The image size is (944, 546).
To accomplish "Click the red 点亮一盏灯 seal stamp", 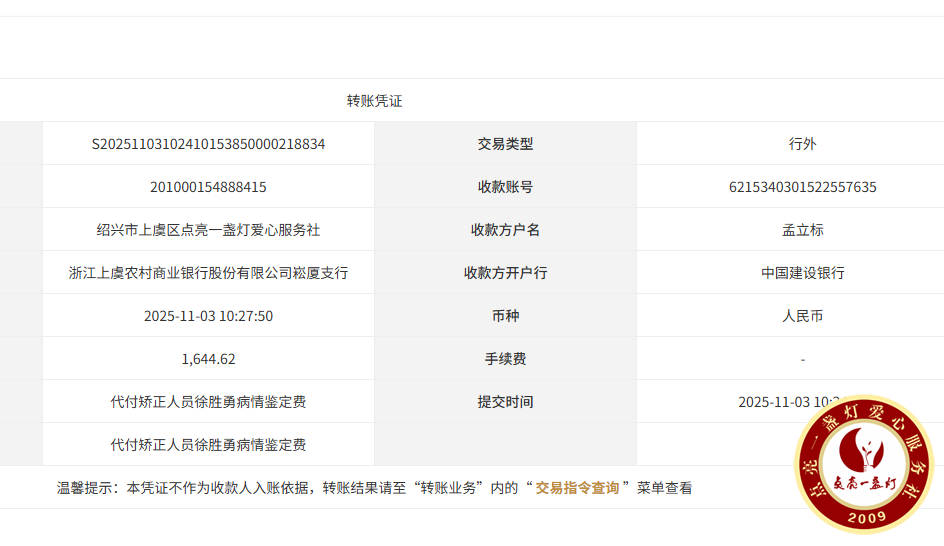I will click(863, 464).
